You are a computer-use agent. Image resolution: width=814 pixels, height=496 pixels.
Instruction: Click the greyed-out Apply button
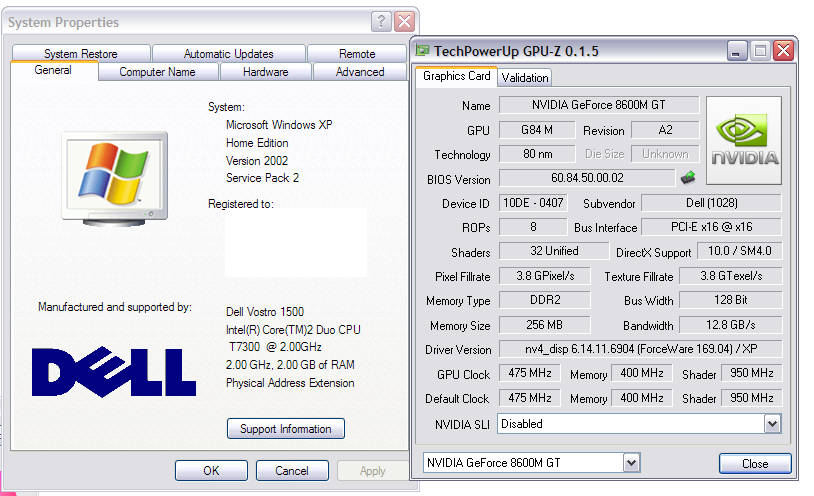pyautogui.click(x=372, y=471)
